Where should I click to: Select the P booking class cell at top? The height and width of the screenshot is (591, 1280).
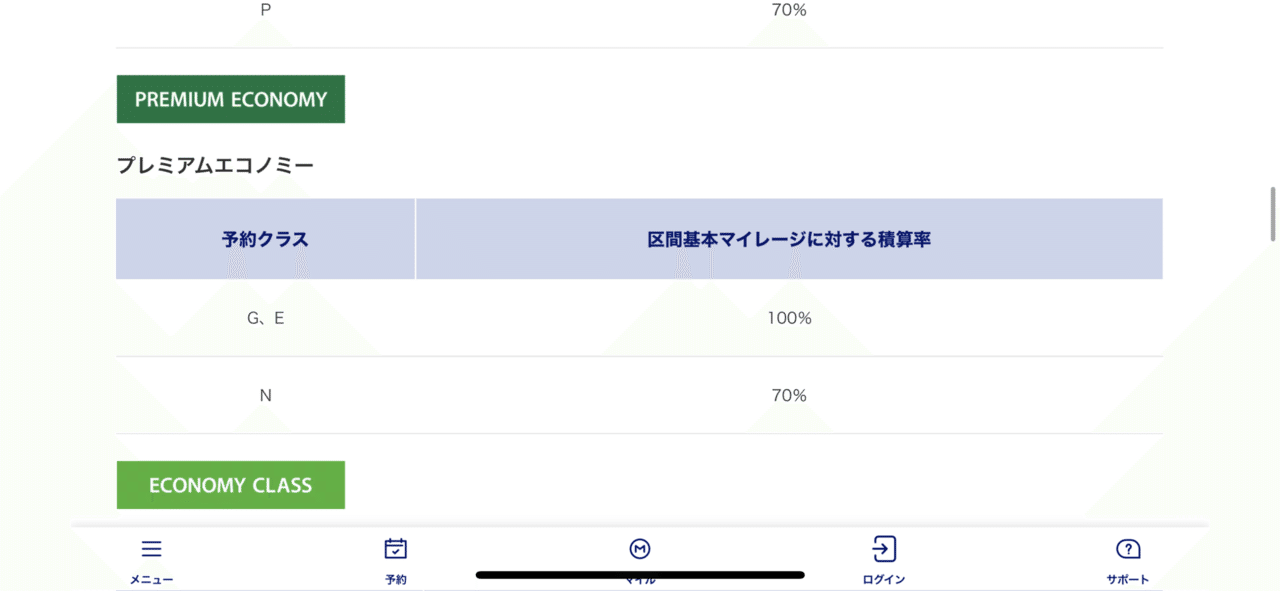(265, 10)
